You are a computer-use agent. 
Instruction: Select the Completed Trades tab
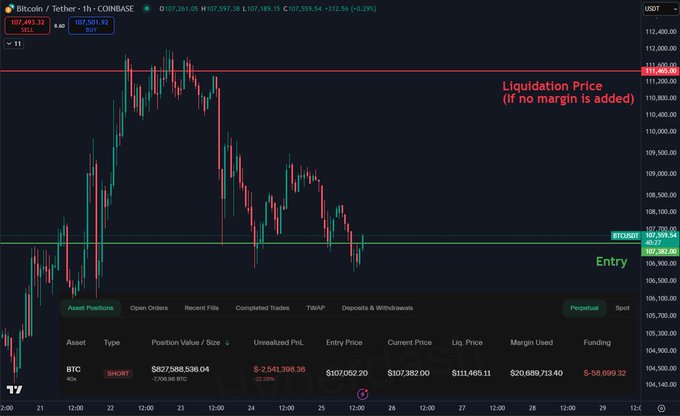click(262, 308)
